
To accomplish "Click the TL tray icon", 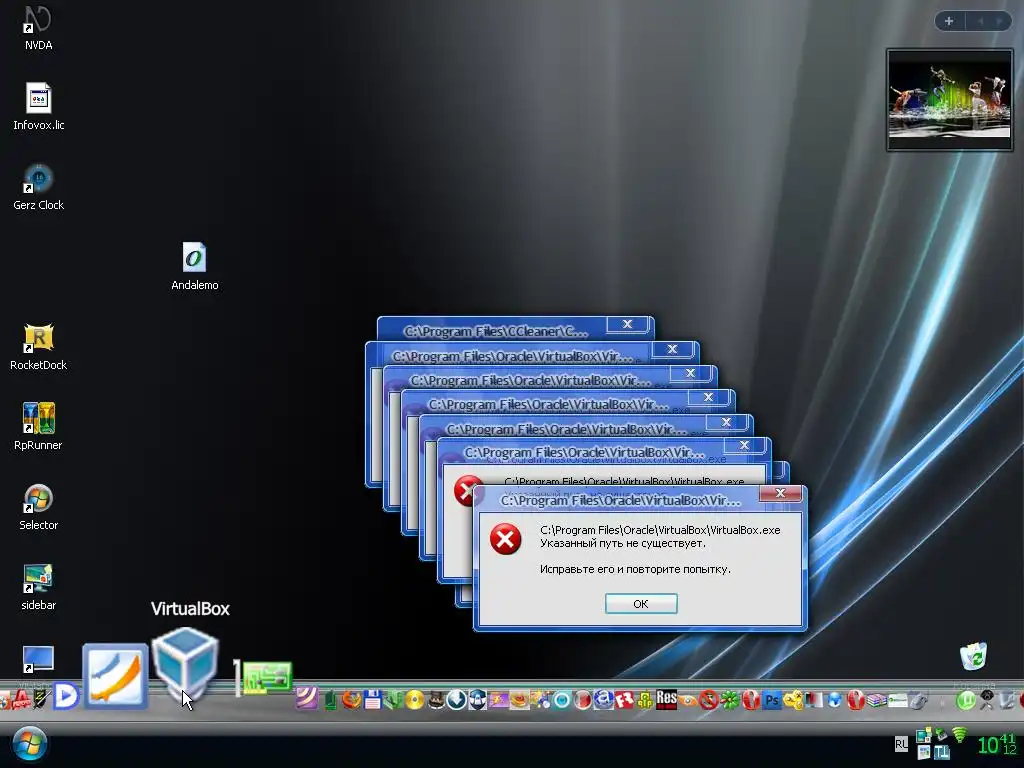I will 942,752.
